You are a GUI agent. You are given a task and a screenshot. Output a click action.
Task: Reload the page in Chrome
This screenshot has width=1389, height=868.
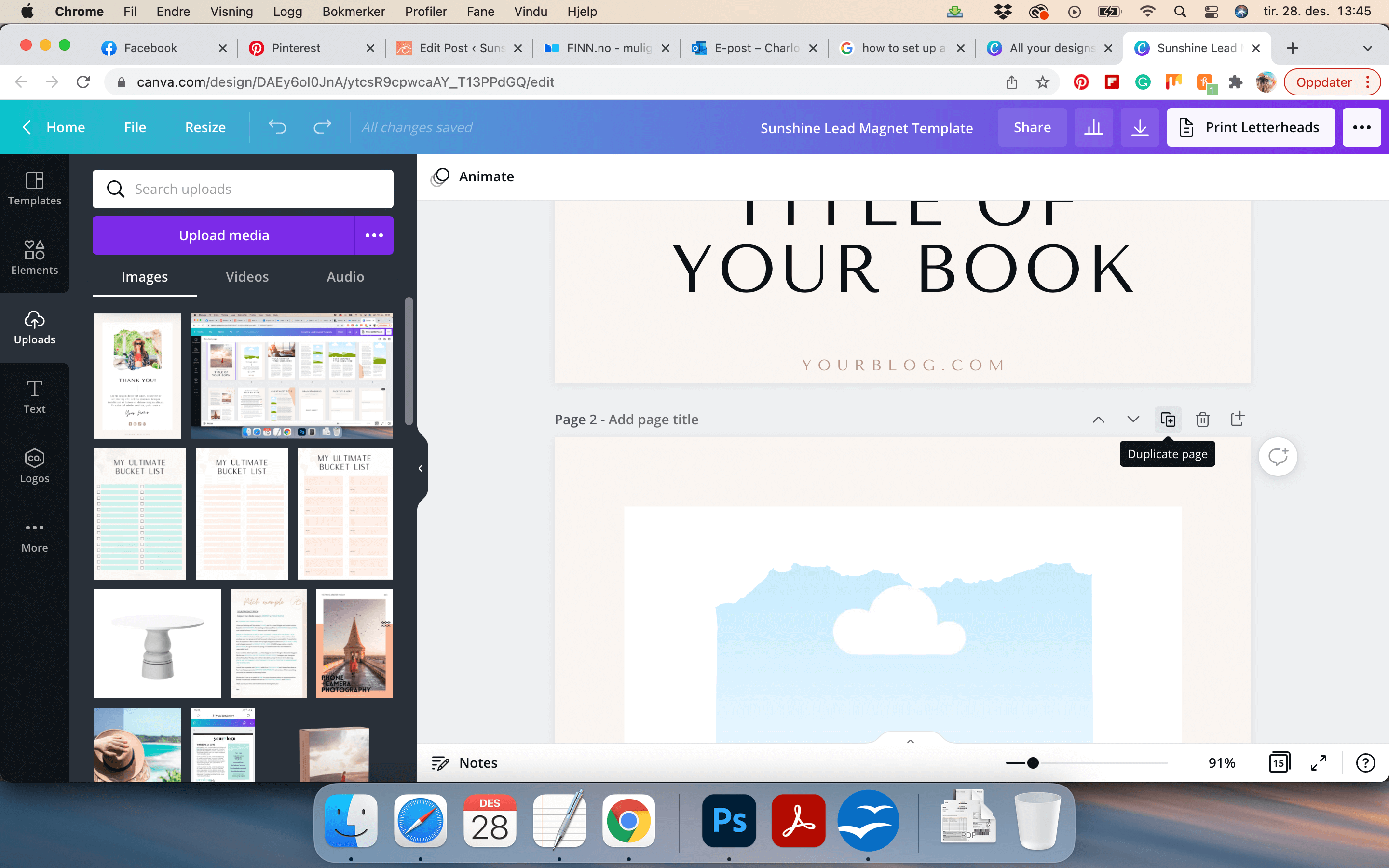click(83, 82)
